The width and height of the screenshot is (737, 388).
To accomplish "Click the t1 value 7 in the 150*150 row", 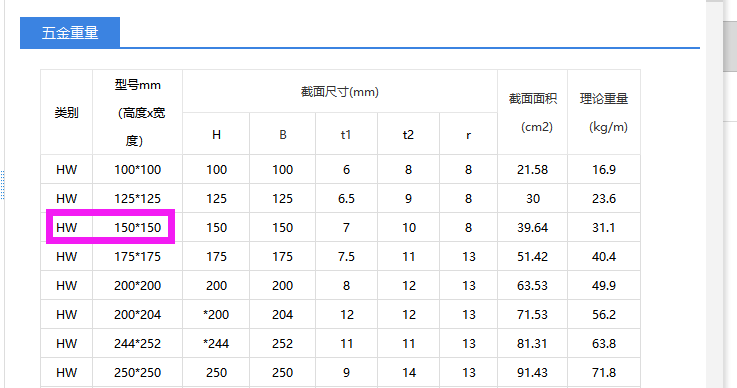I will point(346,228).
